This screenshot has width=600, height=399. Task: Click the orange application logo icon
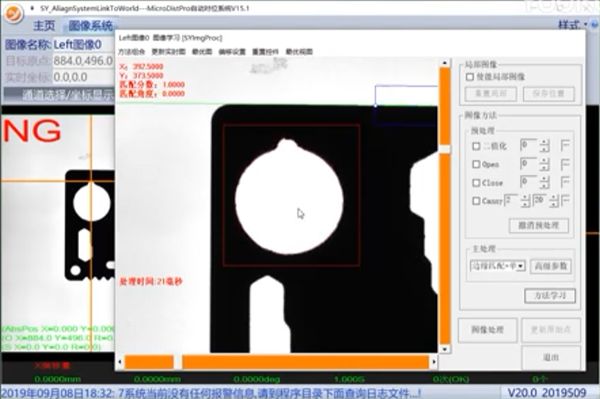[x=14, y=13]
